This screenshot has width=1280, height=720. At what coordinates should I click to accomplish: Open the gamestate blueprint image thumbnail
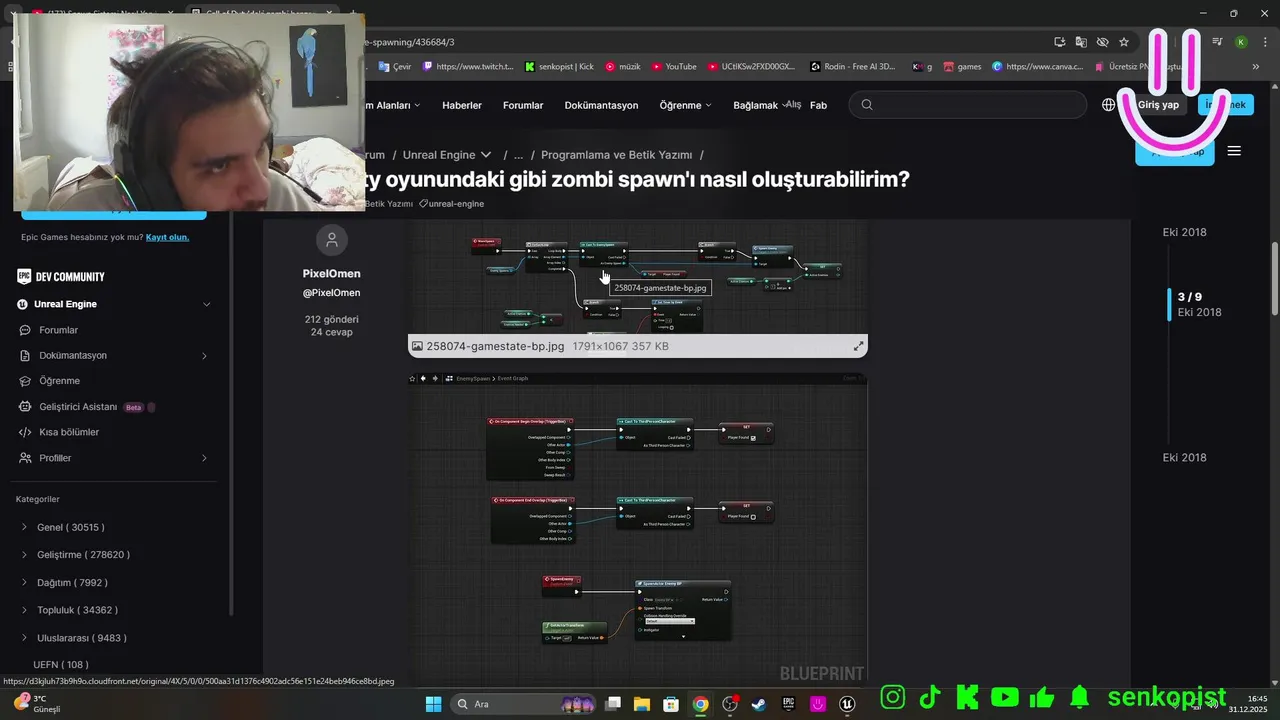pos(637,279)
